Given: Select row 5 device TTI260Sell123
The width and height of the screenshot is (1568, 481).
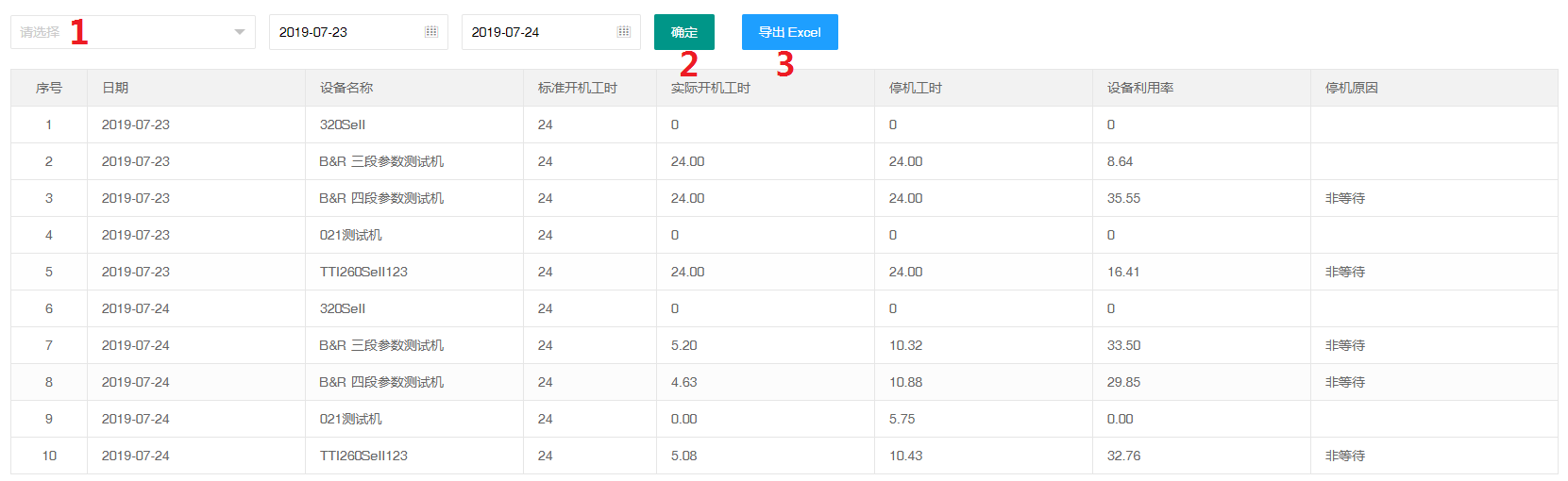Looking at the screenshot, I should (363, 272).
